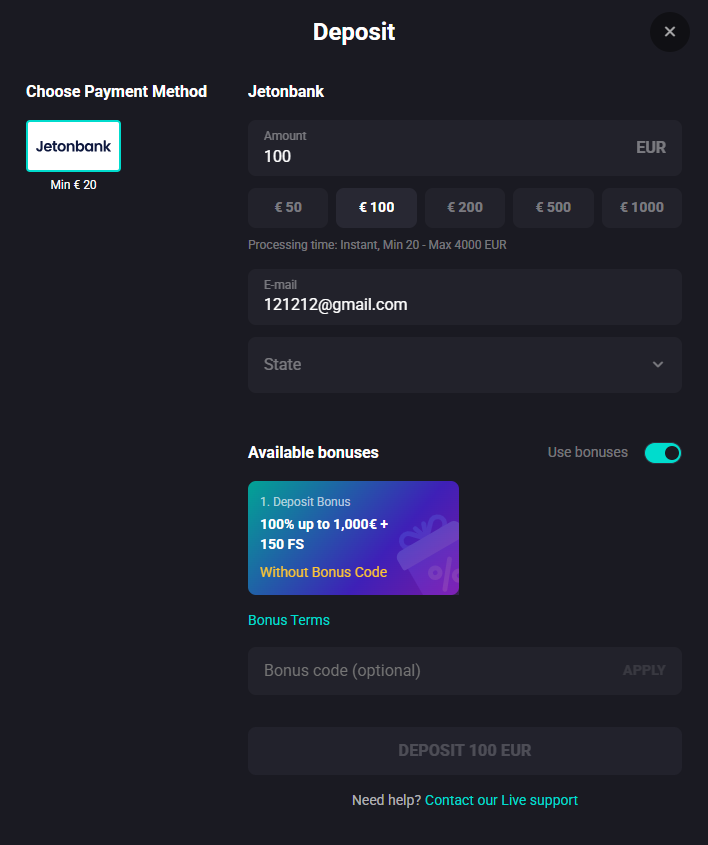The height and width of the screenshot is (845, 708).
Task: Click the Without Bonus Code text
Action: point(323,572)
